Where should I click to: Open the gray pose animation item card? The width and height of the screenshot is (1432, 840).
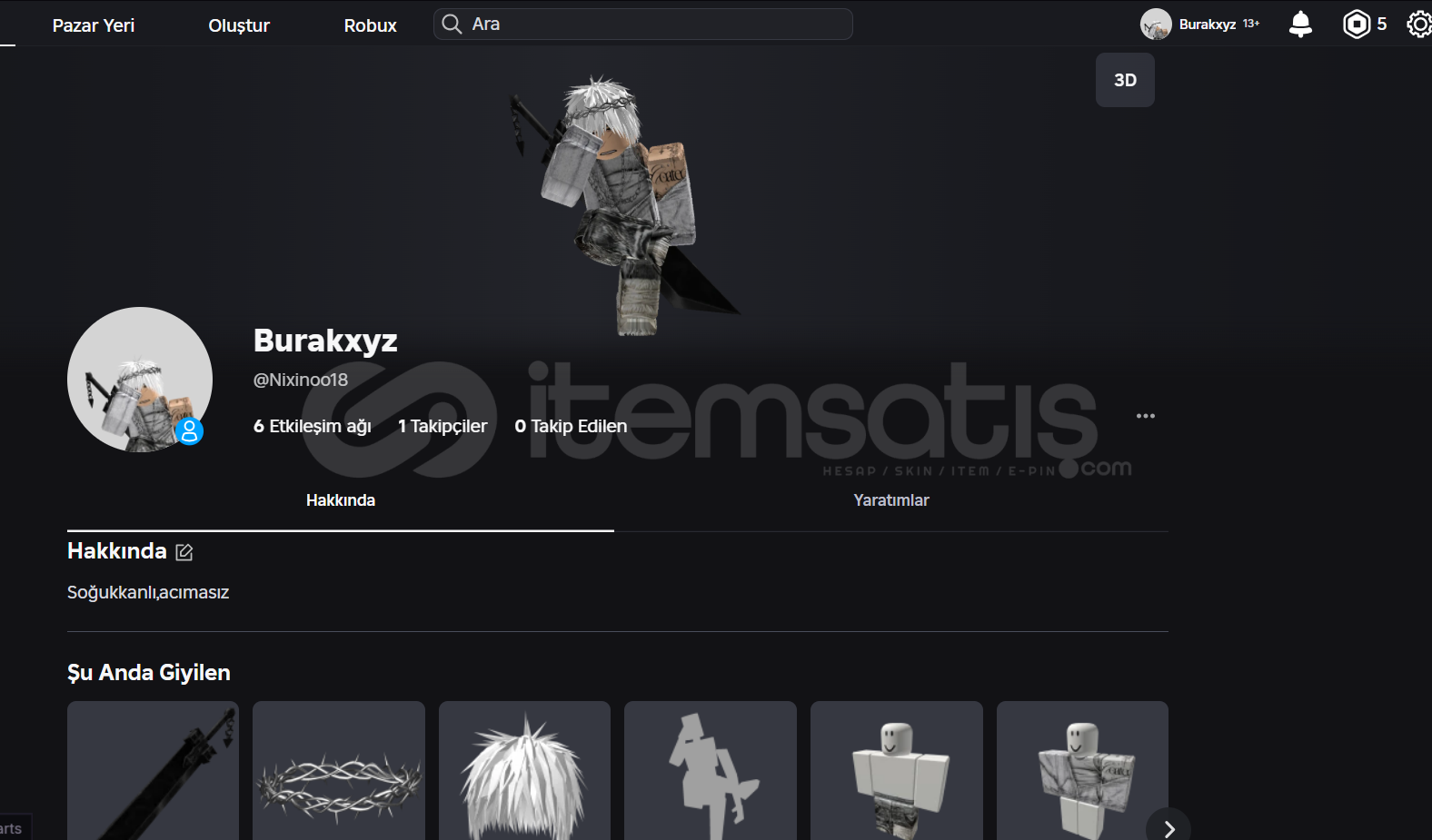(711, 770)
